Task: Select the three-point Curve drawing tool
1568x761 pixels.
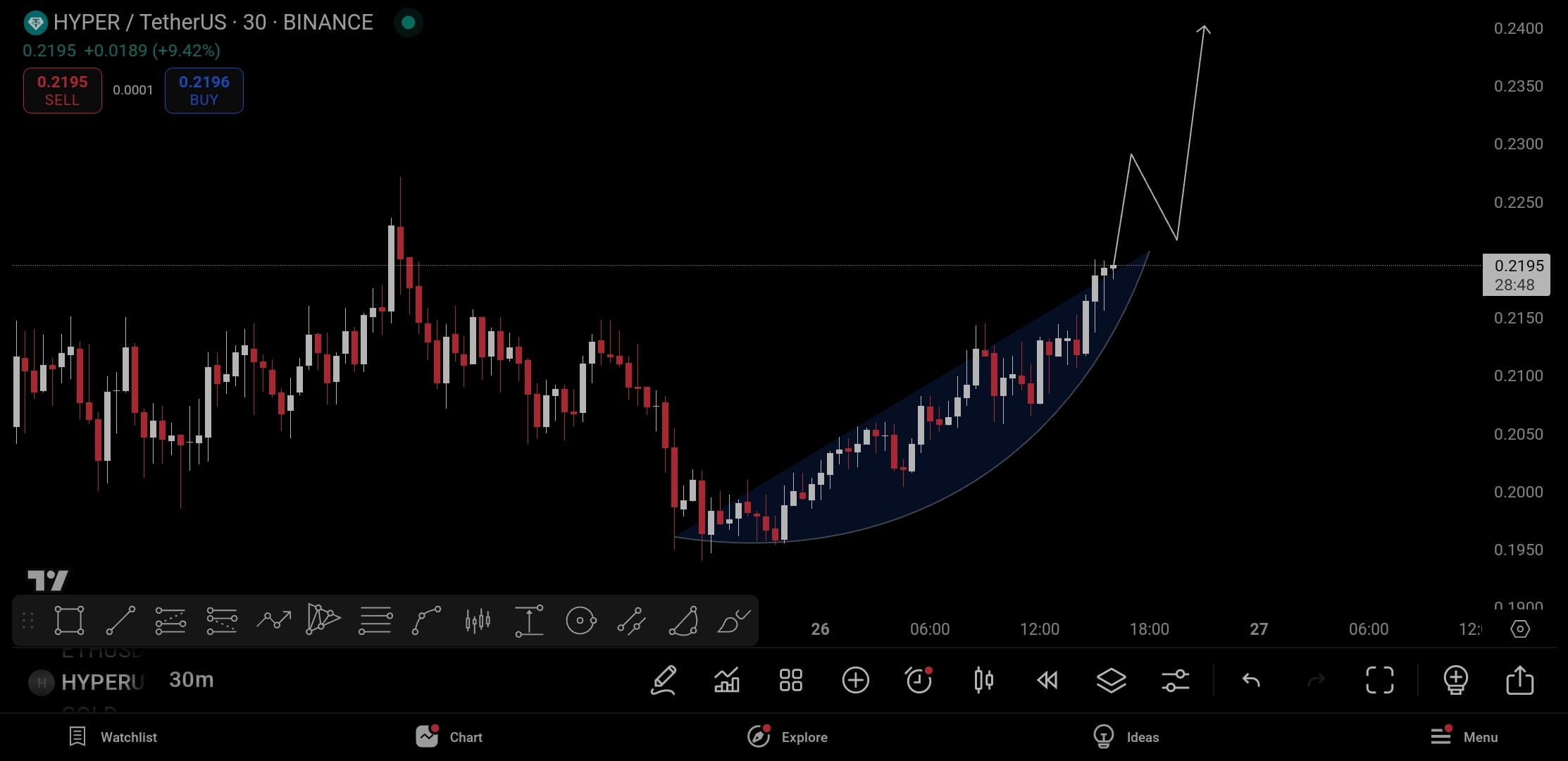Action: [x=426, y=621]
